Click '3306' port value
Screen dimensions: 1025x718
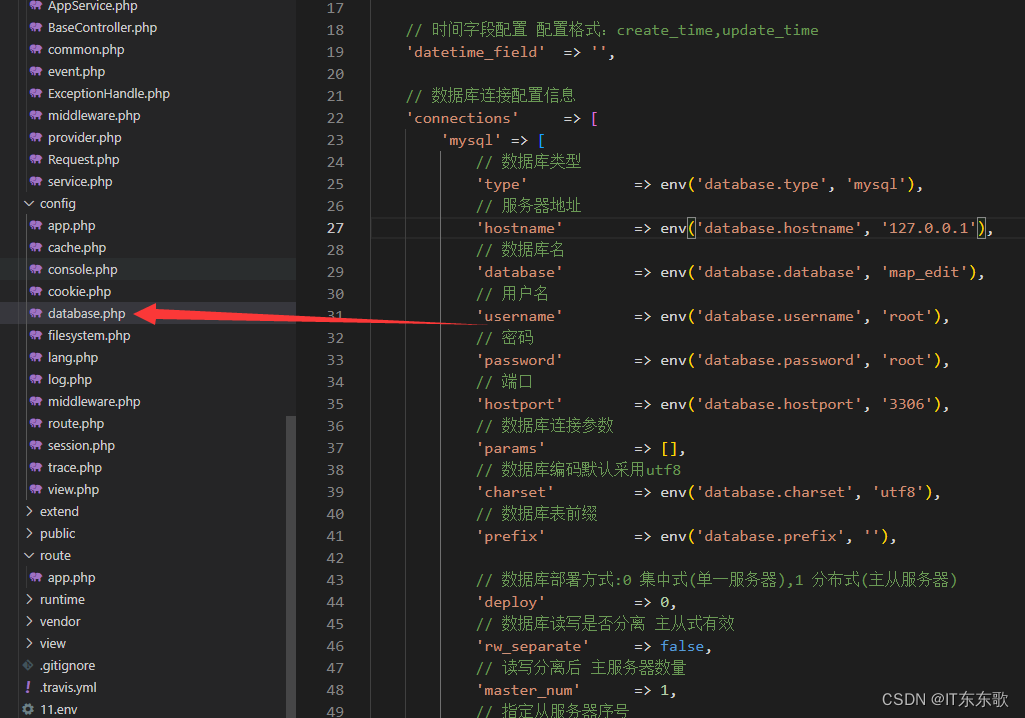click(x=906, y=404)
